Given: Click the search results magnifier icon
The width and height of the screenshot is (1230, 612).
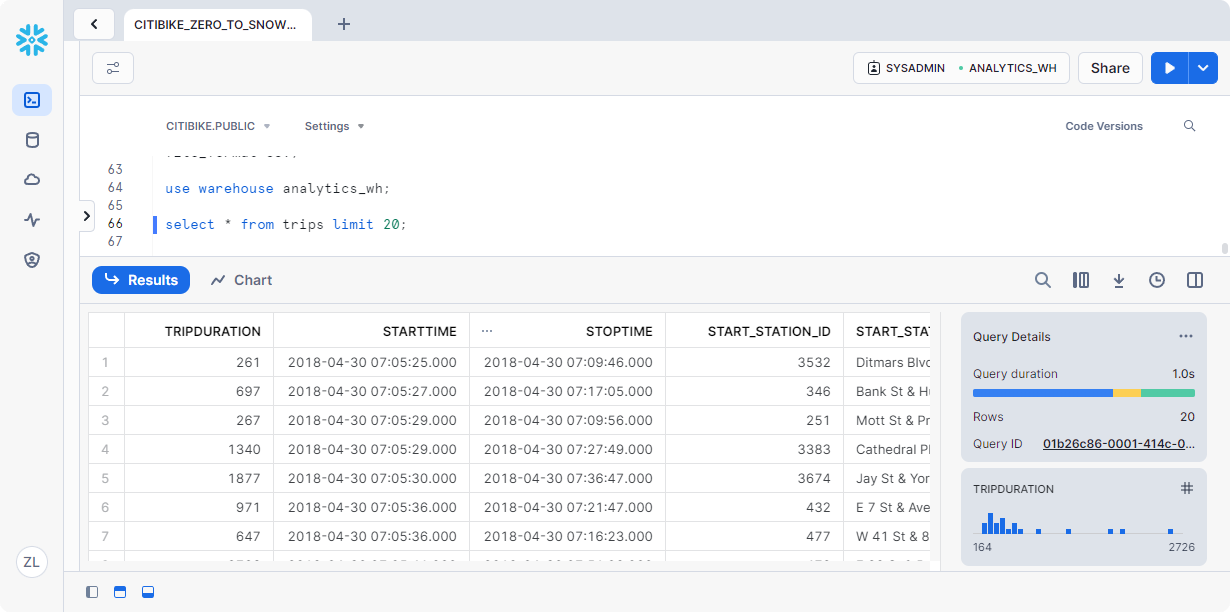Looking at the screenshot, I should pos(1042,280).
